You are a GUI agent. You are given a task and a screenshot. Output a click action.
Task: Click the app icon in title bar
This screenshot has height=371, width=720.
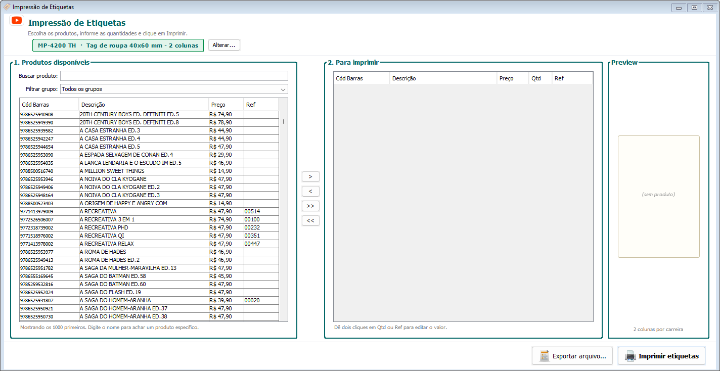click(x=6, y=7)
